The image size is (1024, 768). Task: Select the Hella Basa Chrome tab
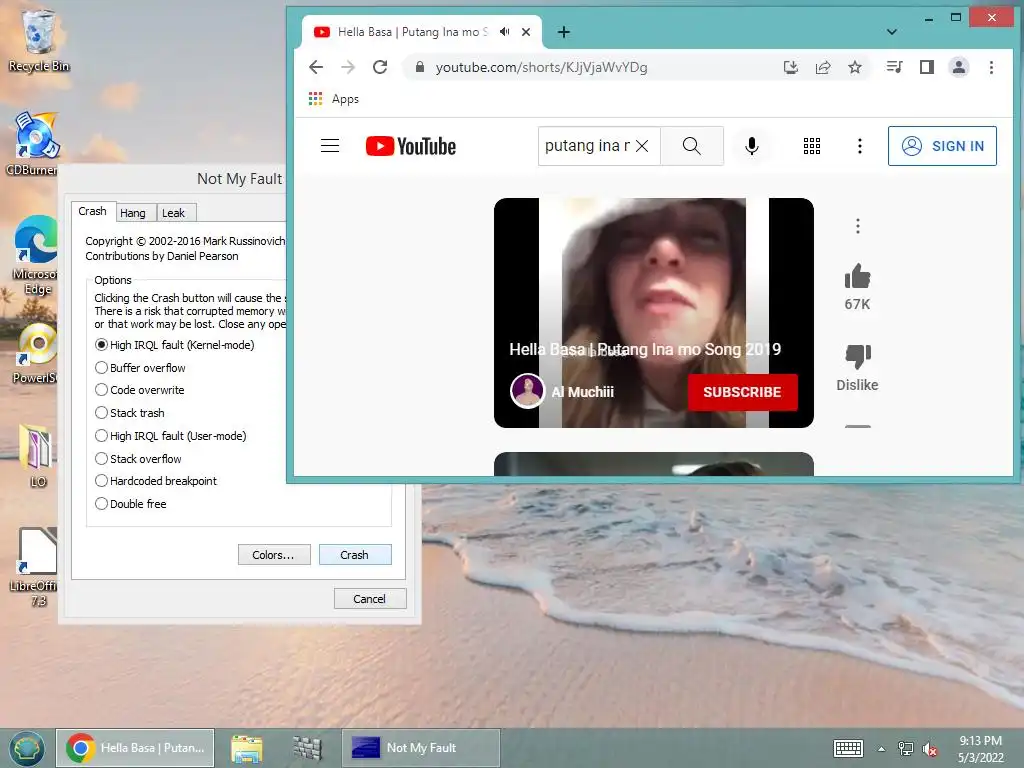411,32
